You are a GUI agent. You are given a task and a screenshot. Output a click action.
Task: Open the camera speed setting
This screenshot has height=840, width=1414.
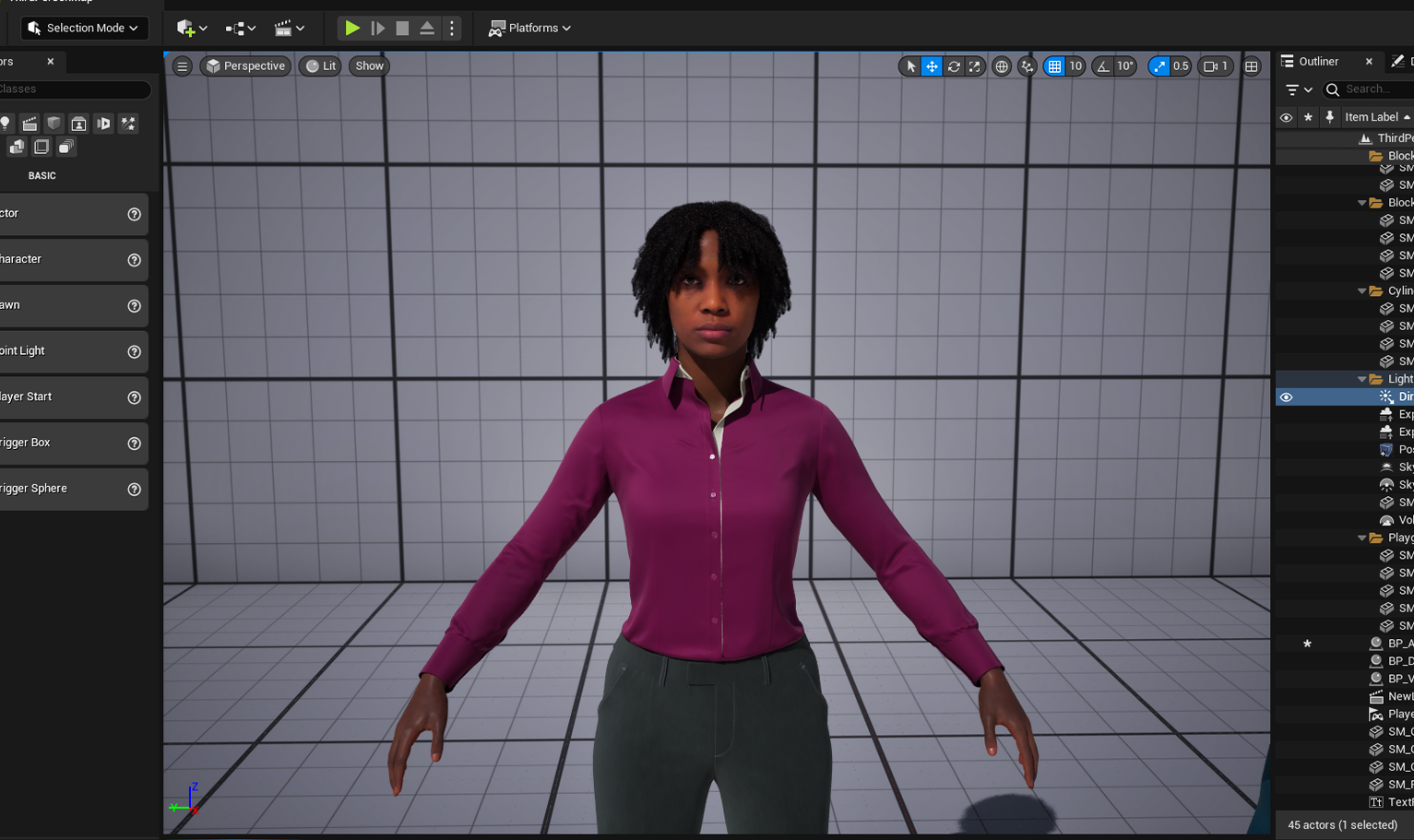(1216, 65)
